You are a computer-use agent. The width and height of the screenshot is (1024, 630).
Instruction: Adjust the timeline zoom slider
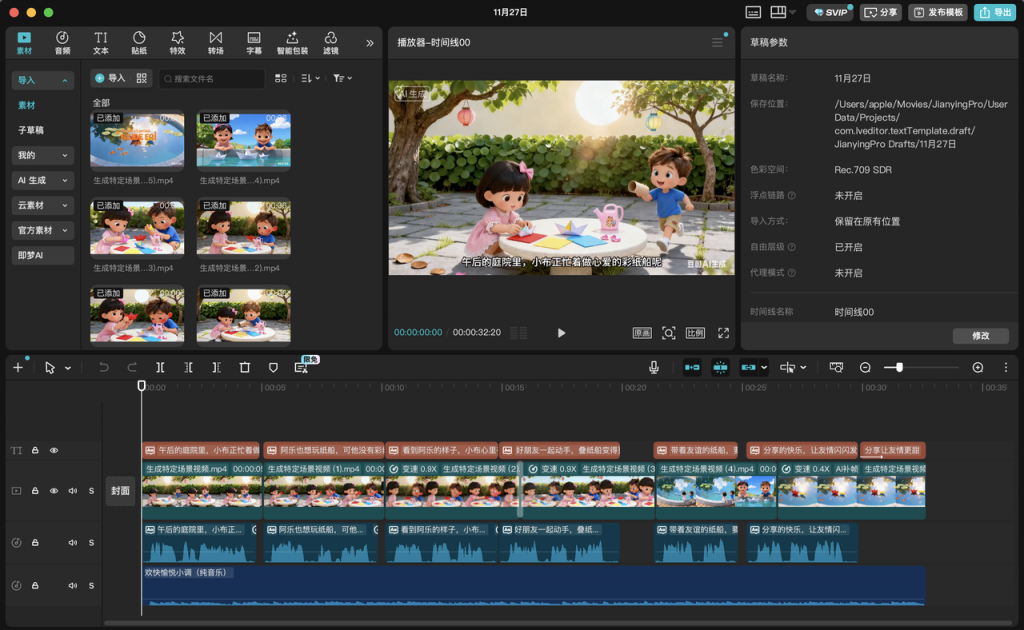(899, 368)
